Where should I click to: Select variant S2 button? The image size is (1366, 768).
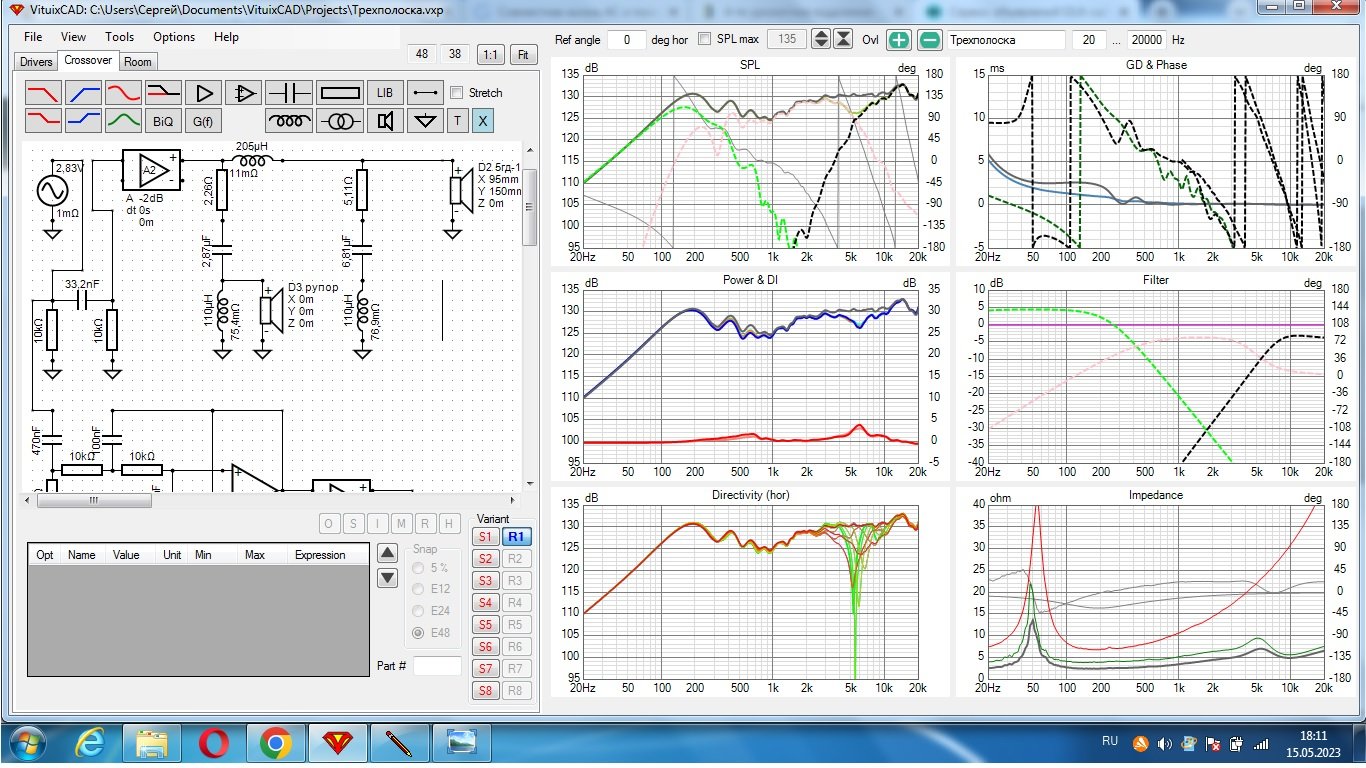click(x=485, y=559)
